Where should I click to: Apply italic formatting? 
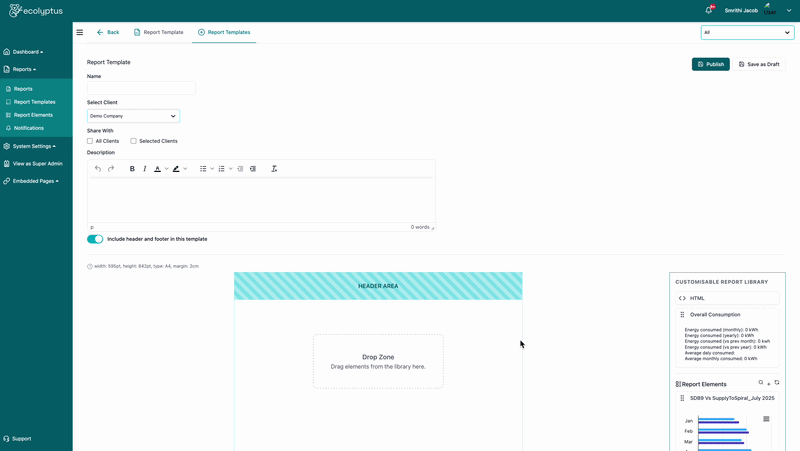pos(144,168)
